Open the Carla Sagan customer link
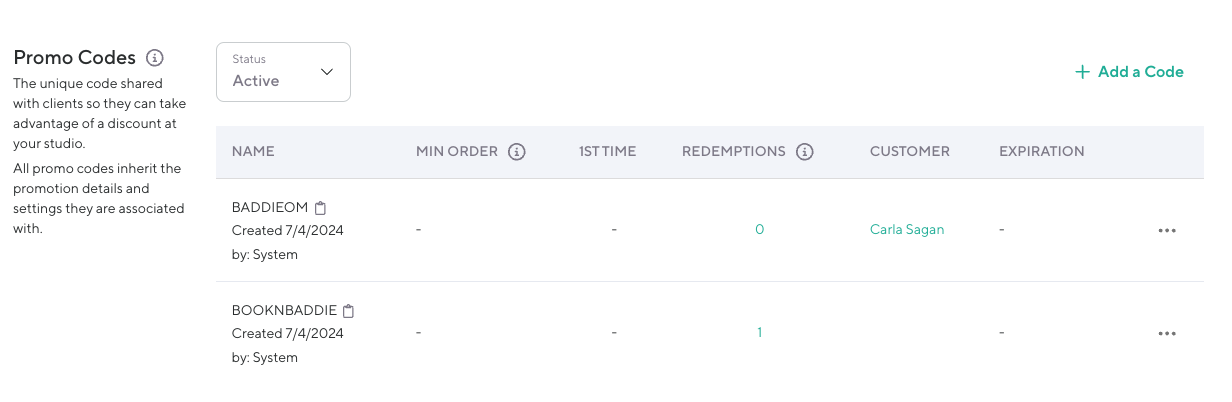The height and width of the screenshot is (402, 1232). [x=907, y=230]
